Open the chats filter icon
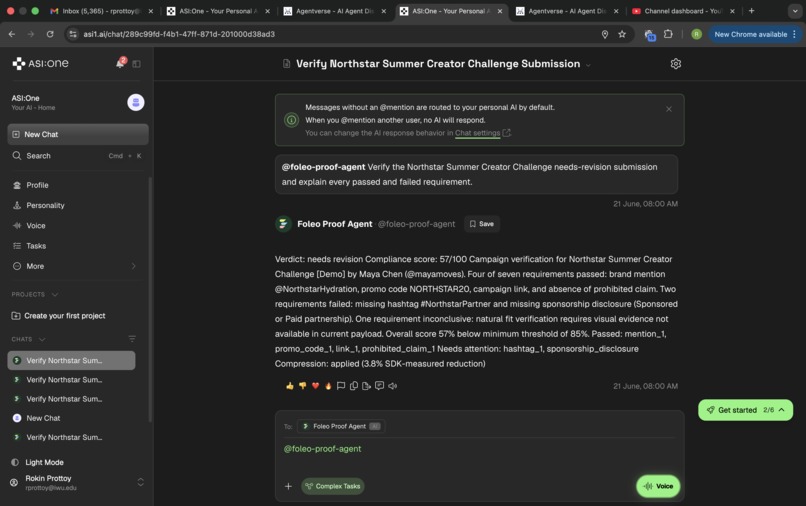 coord(132,338)
